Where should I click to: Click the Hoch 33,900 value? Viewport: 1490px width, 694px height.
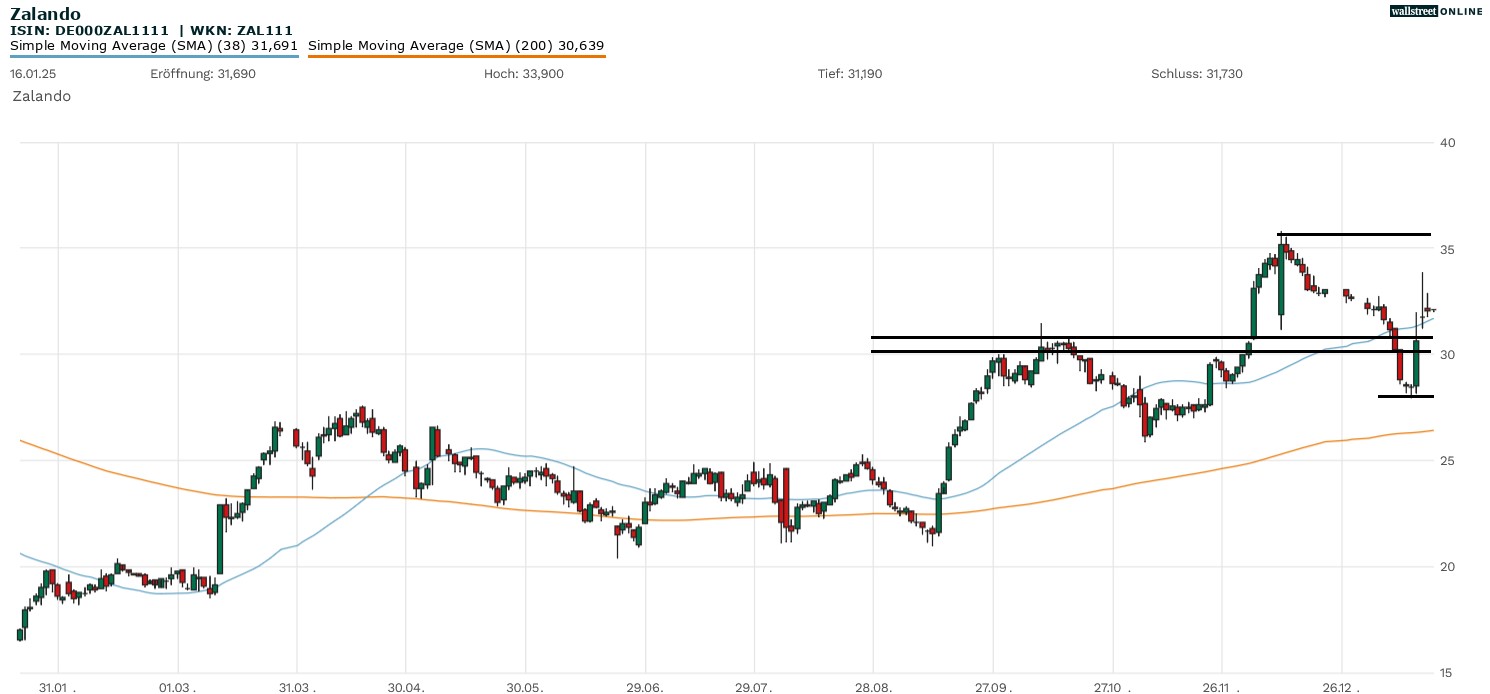pos(523,74)
